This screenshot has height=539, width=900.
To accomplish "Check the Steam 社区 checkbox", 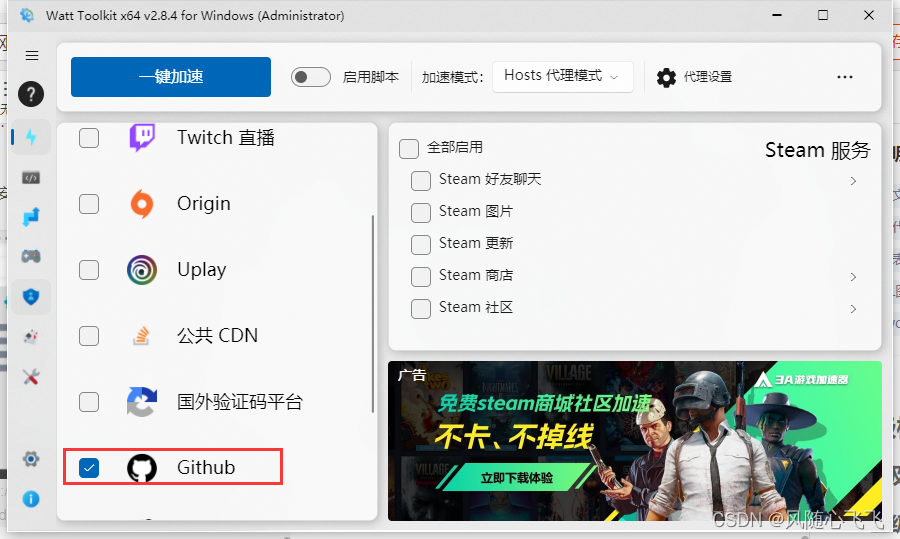I will click(421, 309).
